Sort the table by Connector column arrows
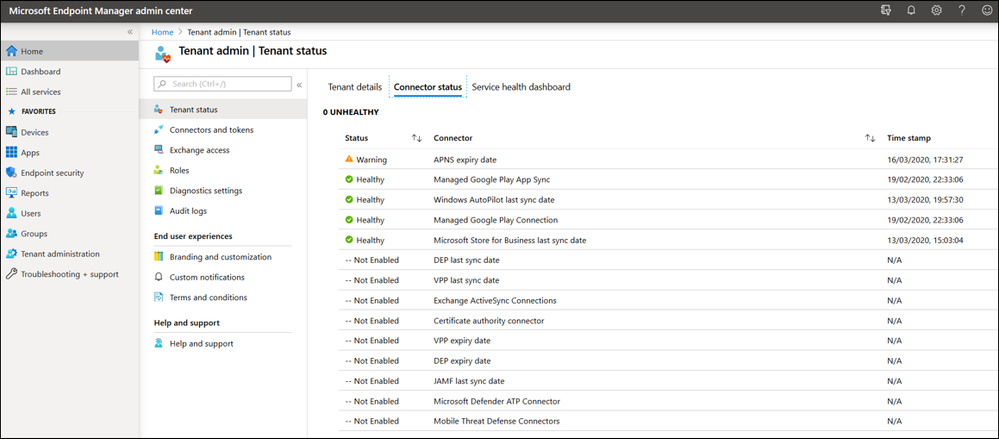Viewport: 999px width, 439px height. coord(870,138)
